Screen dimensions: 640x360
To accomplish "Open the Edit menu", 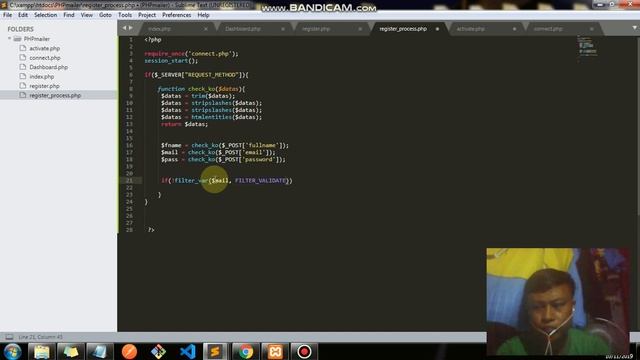I will (x=23, y=15).
